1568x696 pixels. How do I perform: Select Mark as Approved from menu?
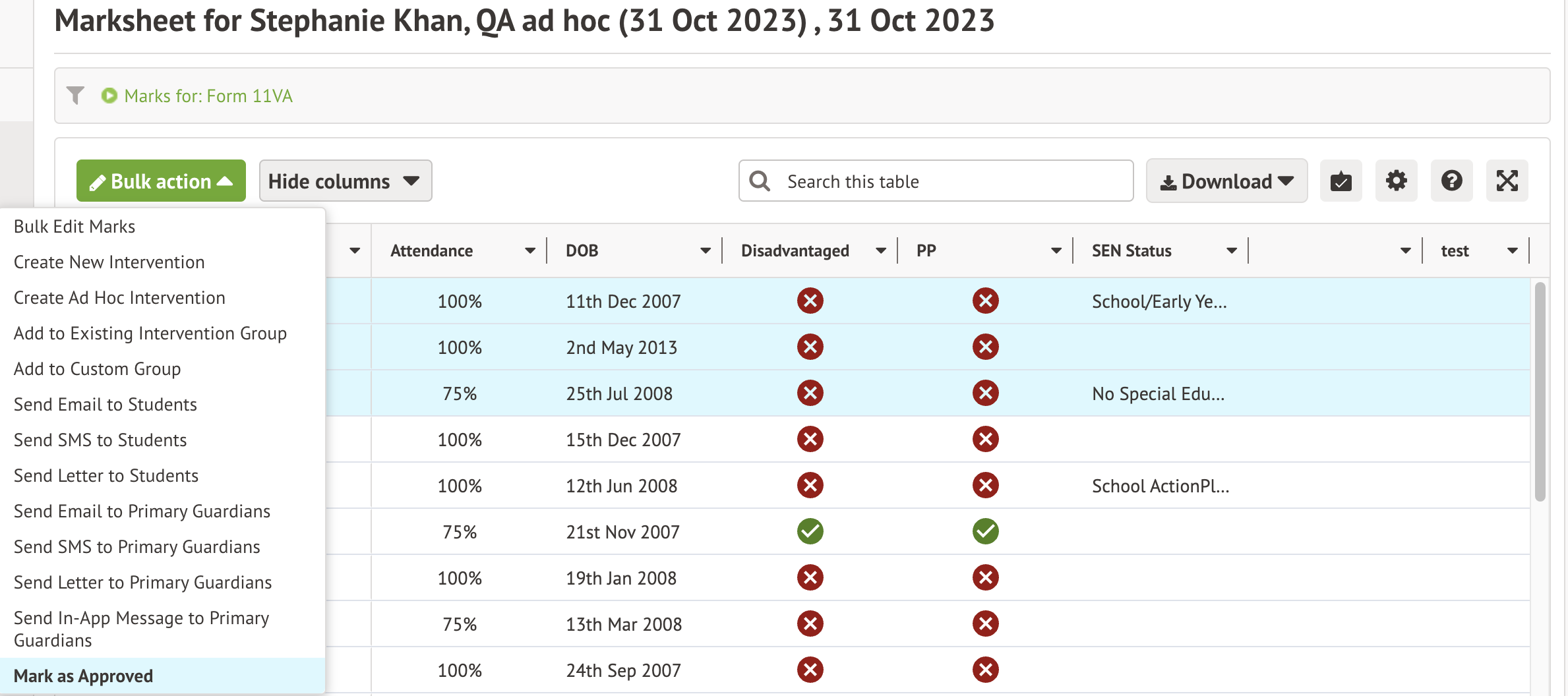[84, 676]
